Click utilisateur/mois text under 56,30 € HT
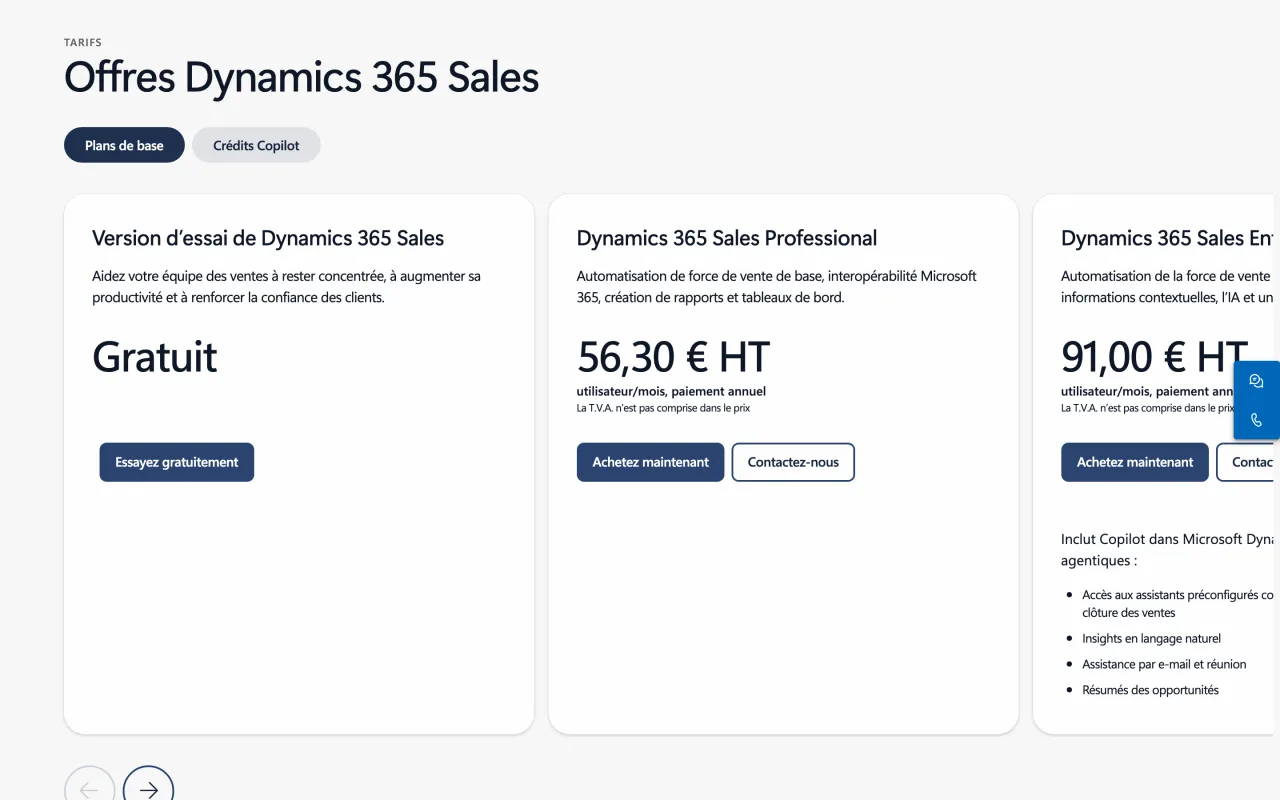The height and width of the screenshot is (800, 1280). pos(671,392)
